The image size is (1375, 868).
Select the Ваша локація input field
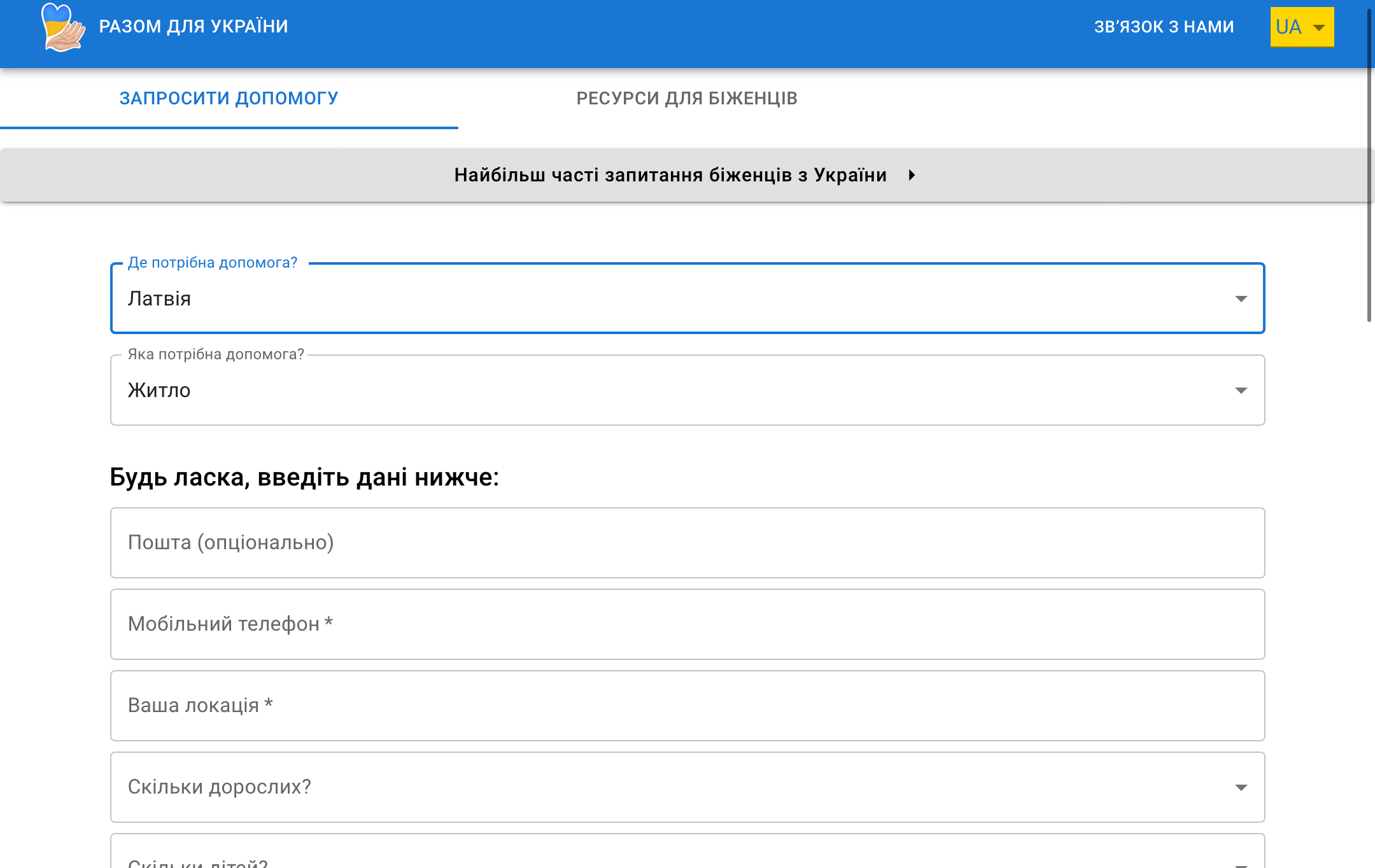687,706
